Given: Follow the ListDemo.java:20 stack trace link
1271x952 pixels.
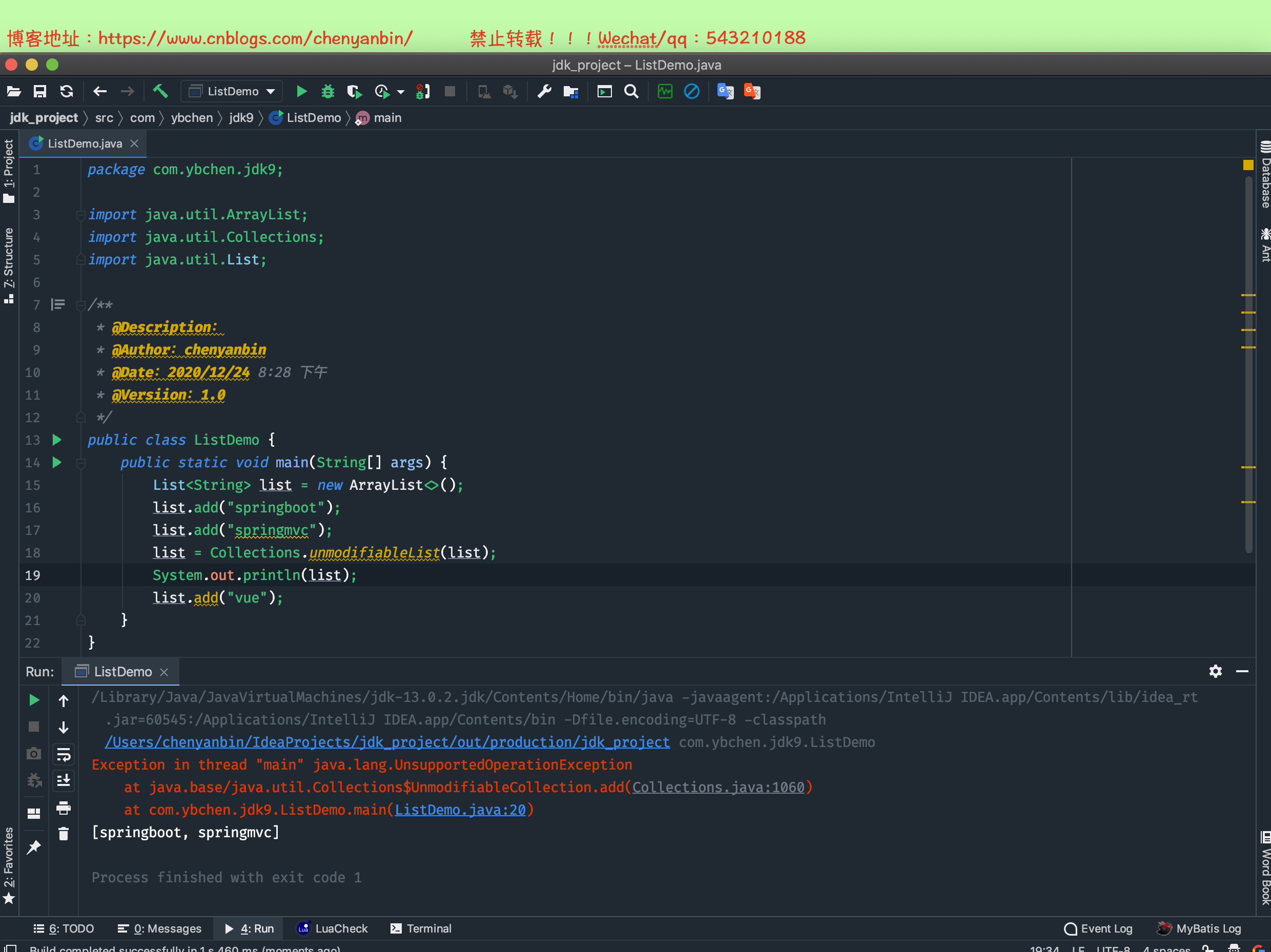Looking at the screenshot, I should [x=460, y=810].
